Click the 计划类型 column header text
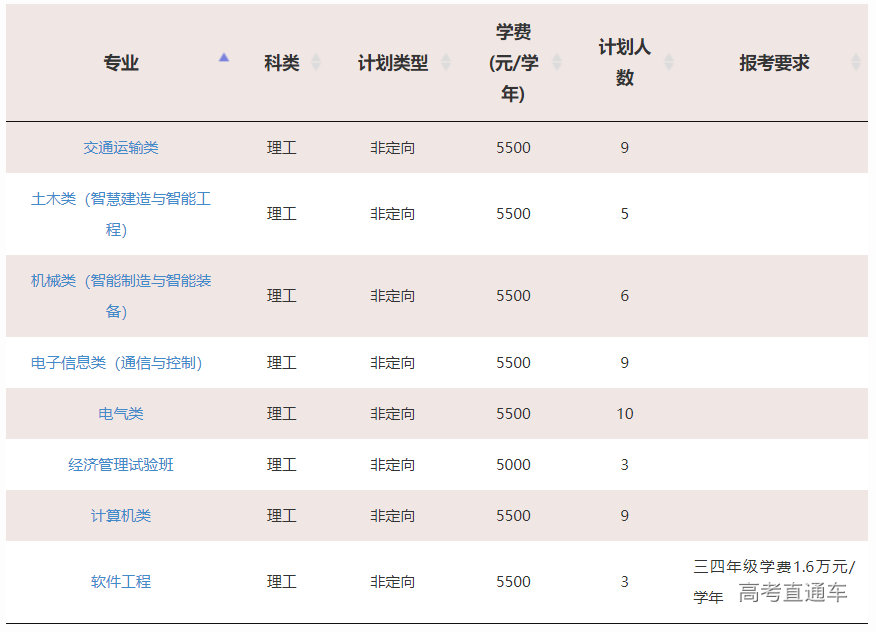876x632 pixels. [393, 63]
